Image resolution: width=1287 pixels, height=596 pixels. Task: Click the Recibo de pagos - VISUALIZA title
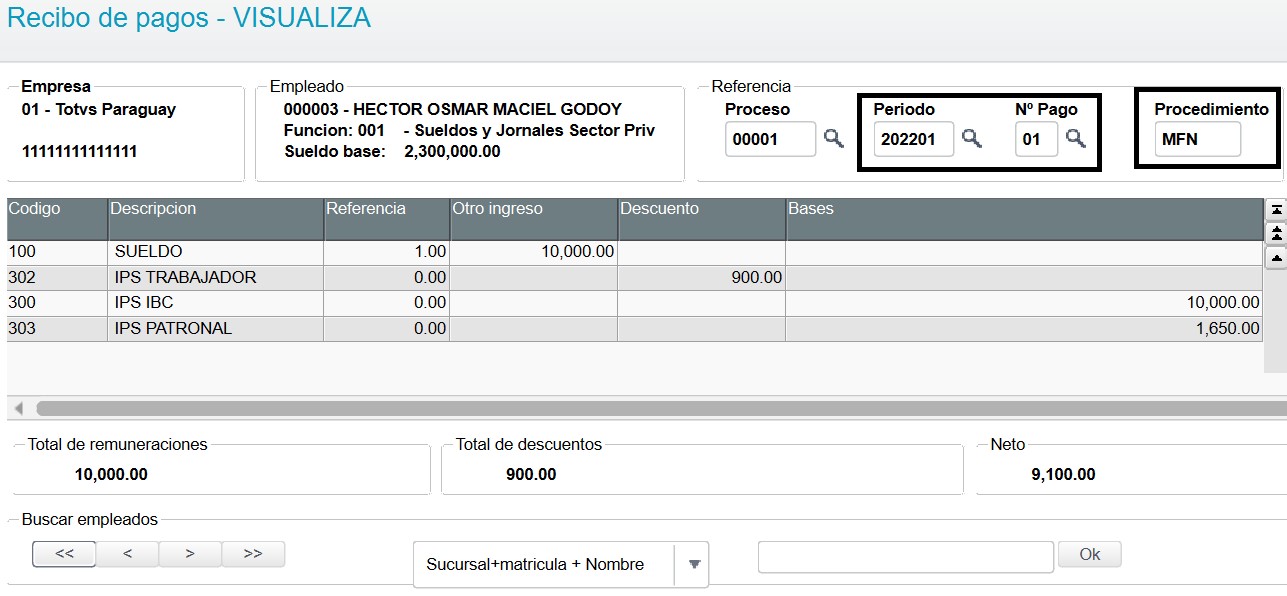click(189, 18)
